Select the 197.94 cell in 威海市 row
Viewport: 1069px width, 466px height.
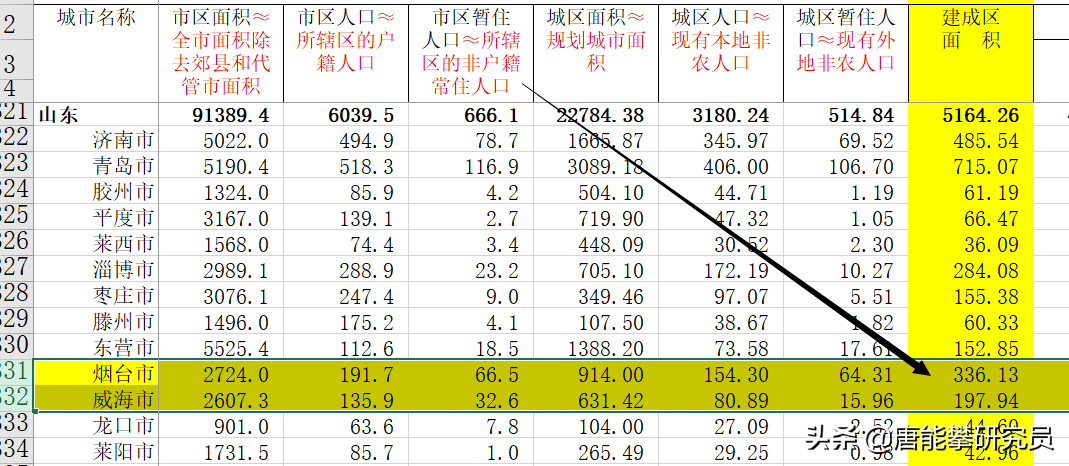[969, 399]
